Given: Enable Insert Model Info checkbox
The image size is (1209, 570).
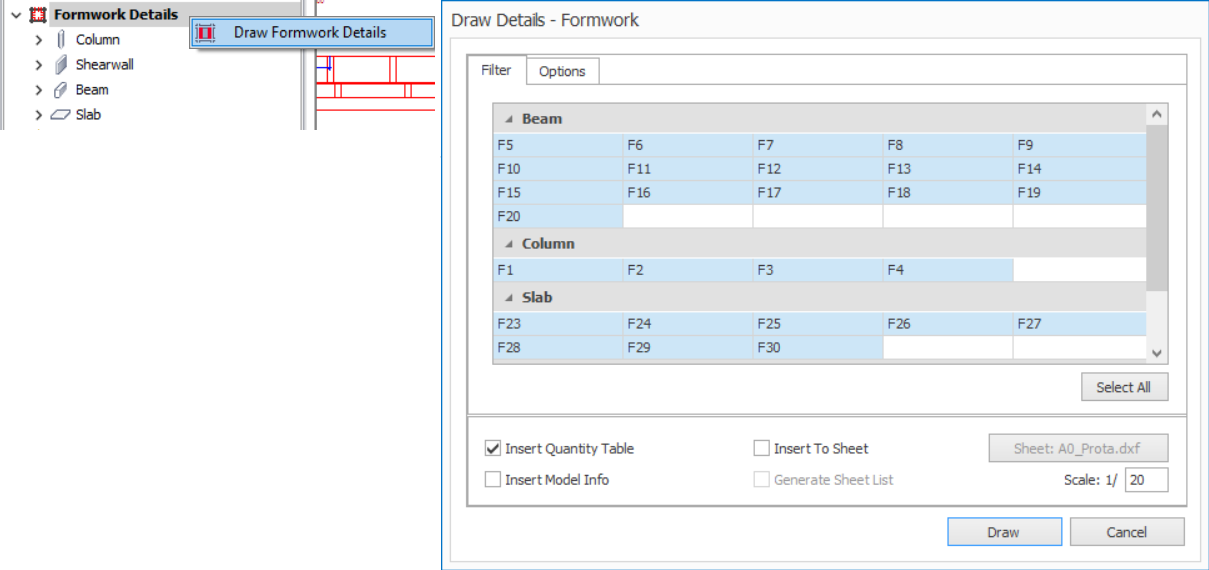Looking at the screenshot, I should (x=493, y=480).
